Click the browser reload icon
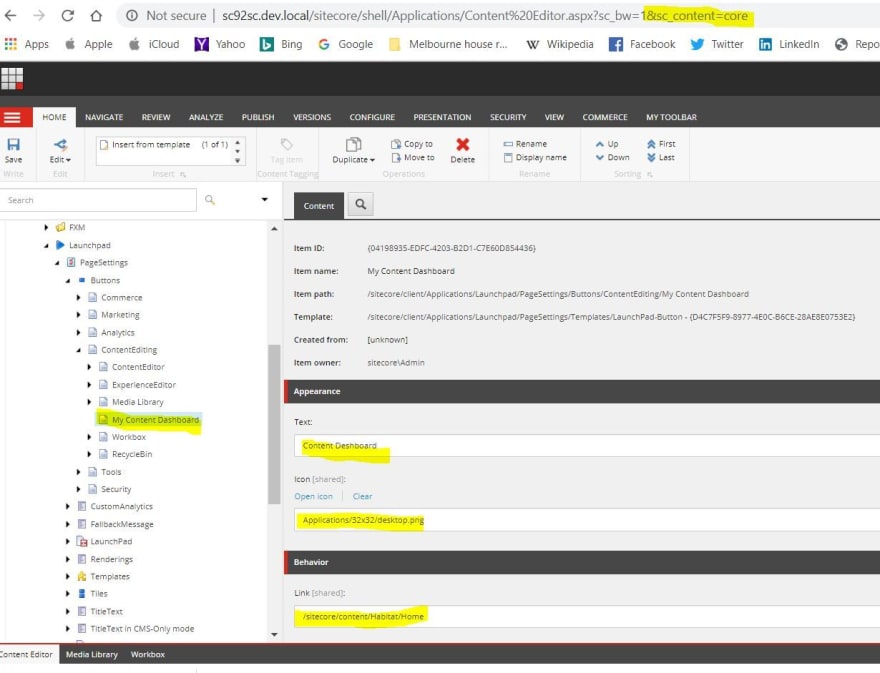 (68, 15)
